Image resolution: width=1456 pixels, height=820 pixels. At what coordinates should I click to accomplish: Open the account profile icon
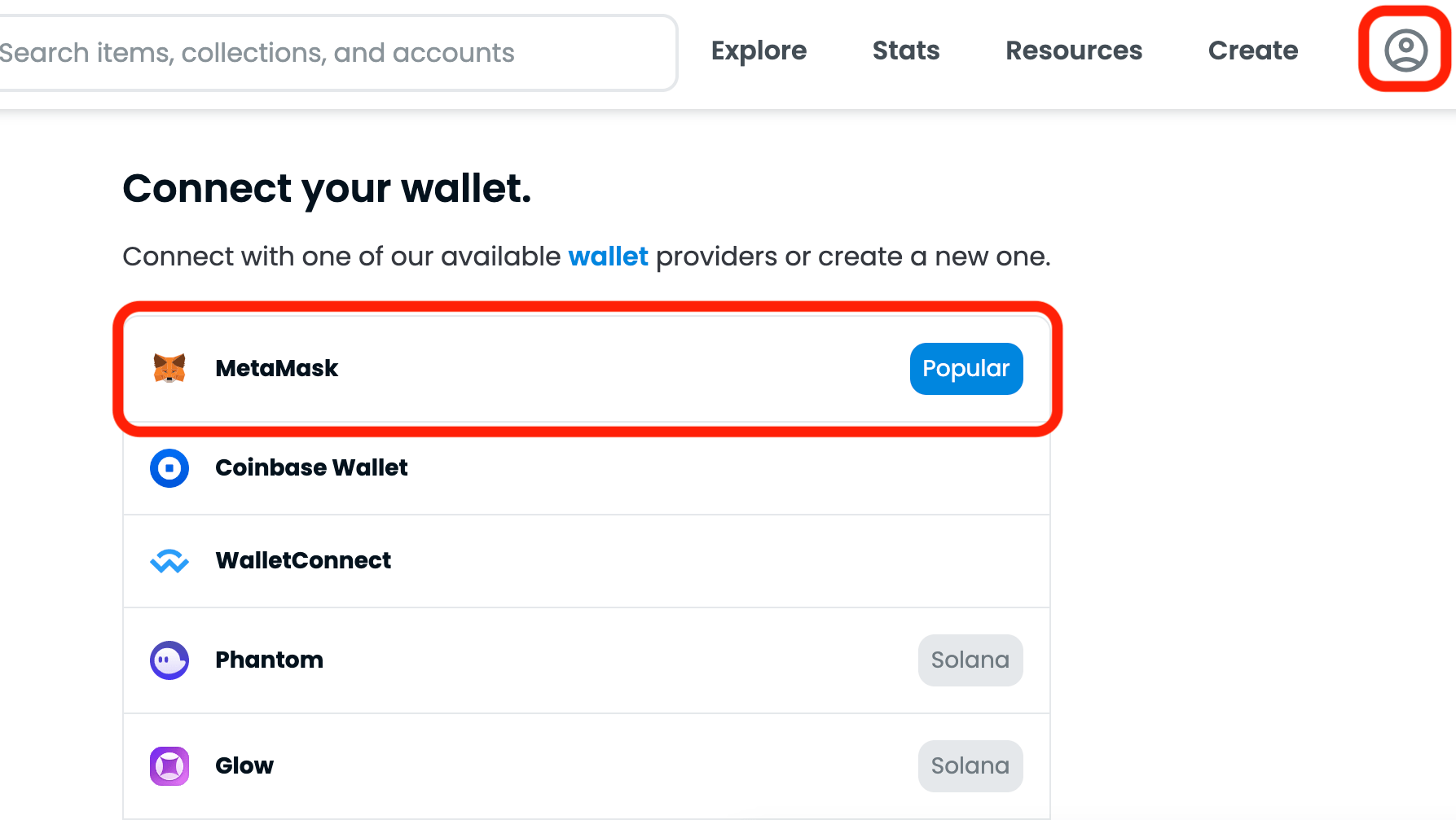[x=1405, y=50]
